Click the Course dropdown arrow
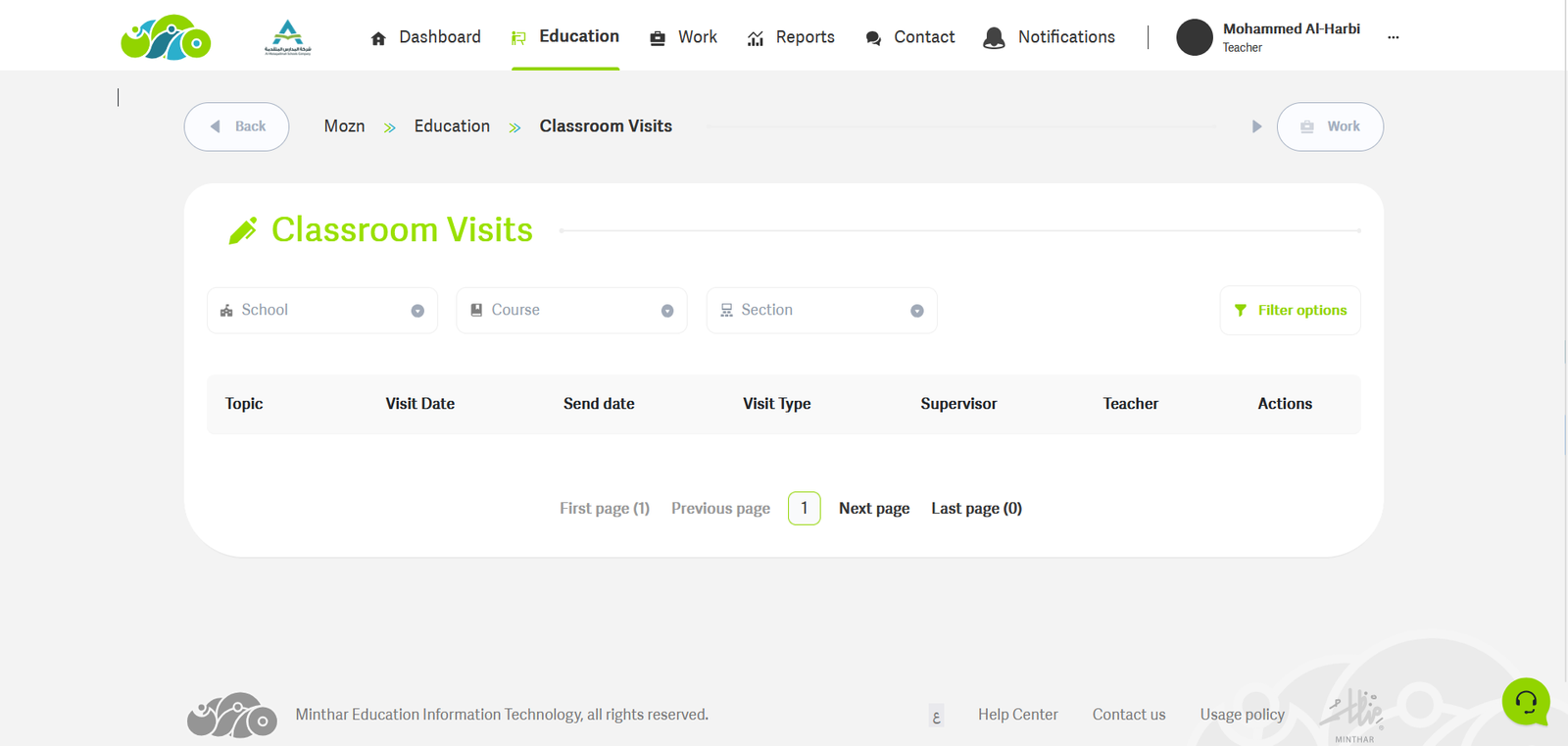Image resolution: width=1568 pixels, height=746 pixels. pyautogui.click(x=667, y=311)
